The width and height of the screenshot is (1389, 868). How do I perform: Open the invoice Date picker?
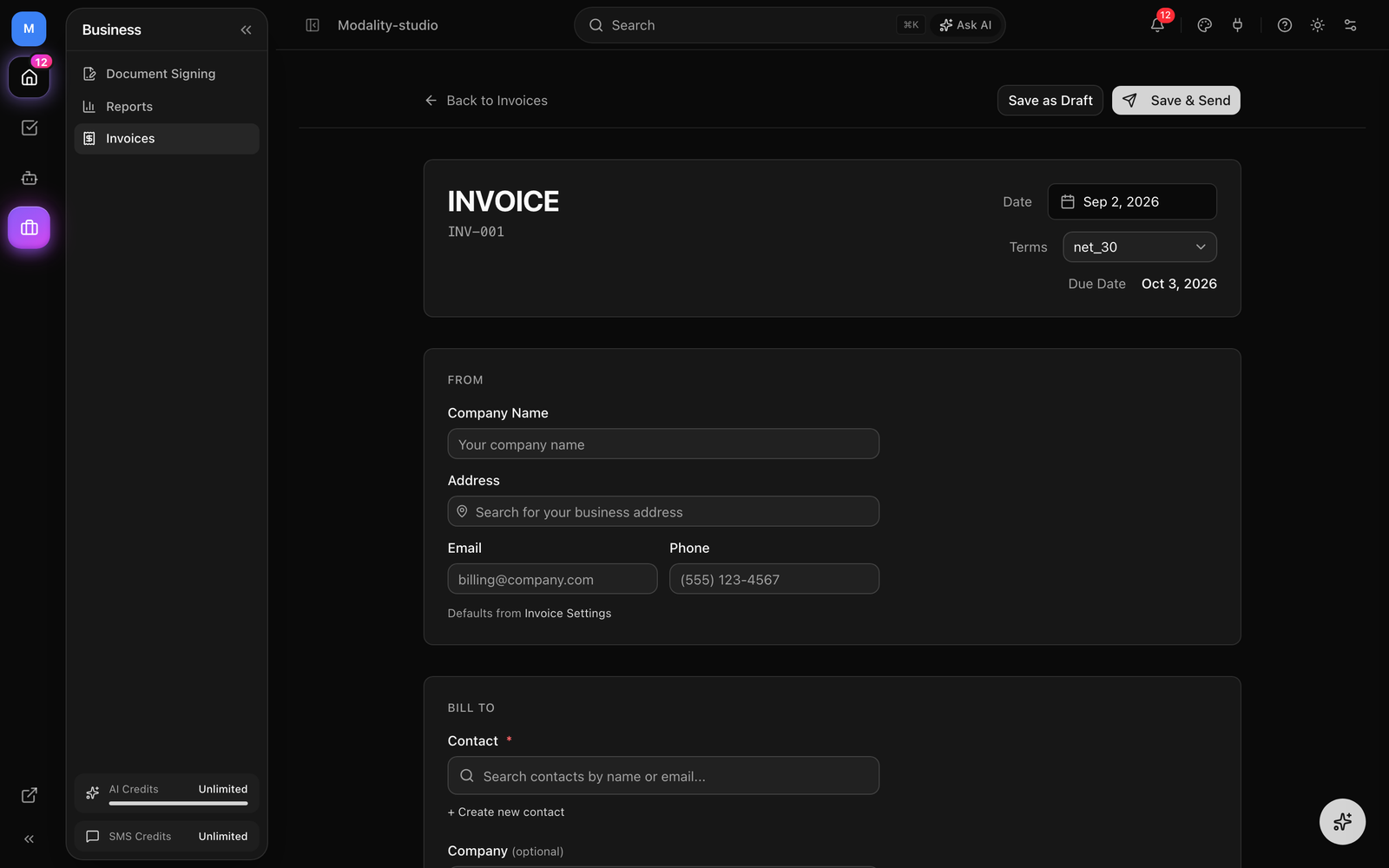click(1132, 201)
